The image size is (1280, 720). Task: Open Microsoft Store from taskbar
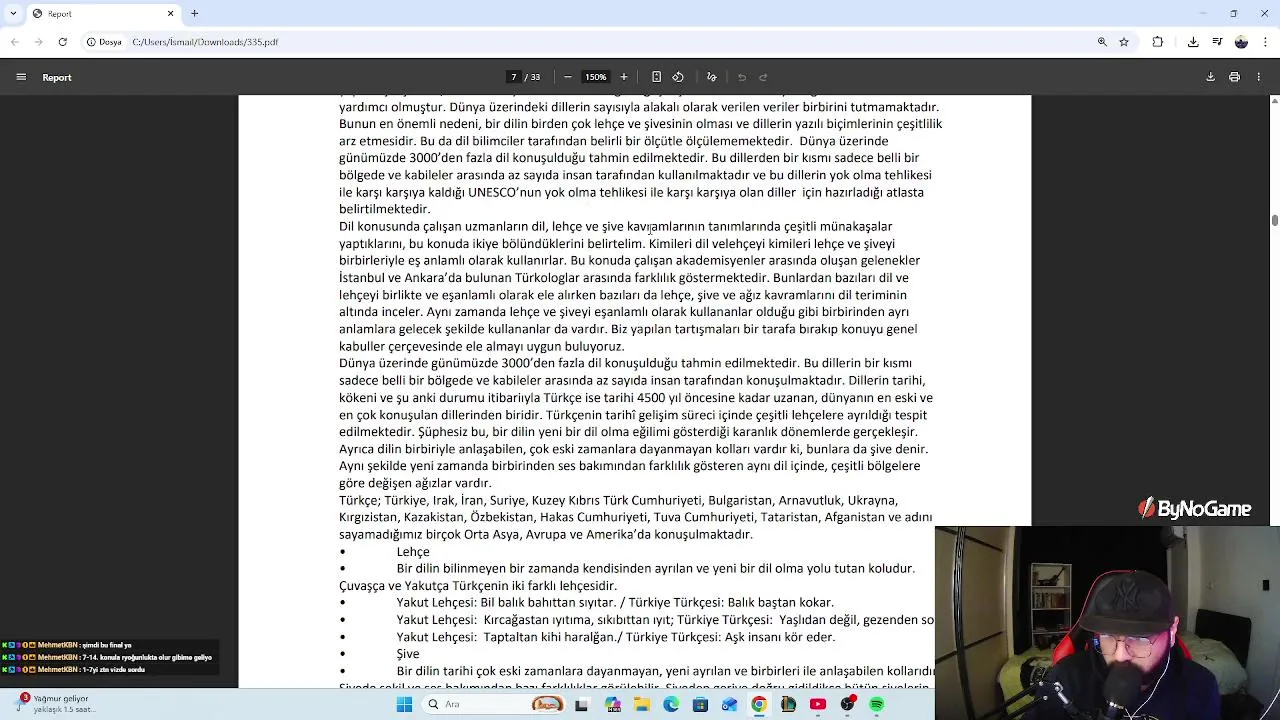tap(700, 704)
